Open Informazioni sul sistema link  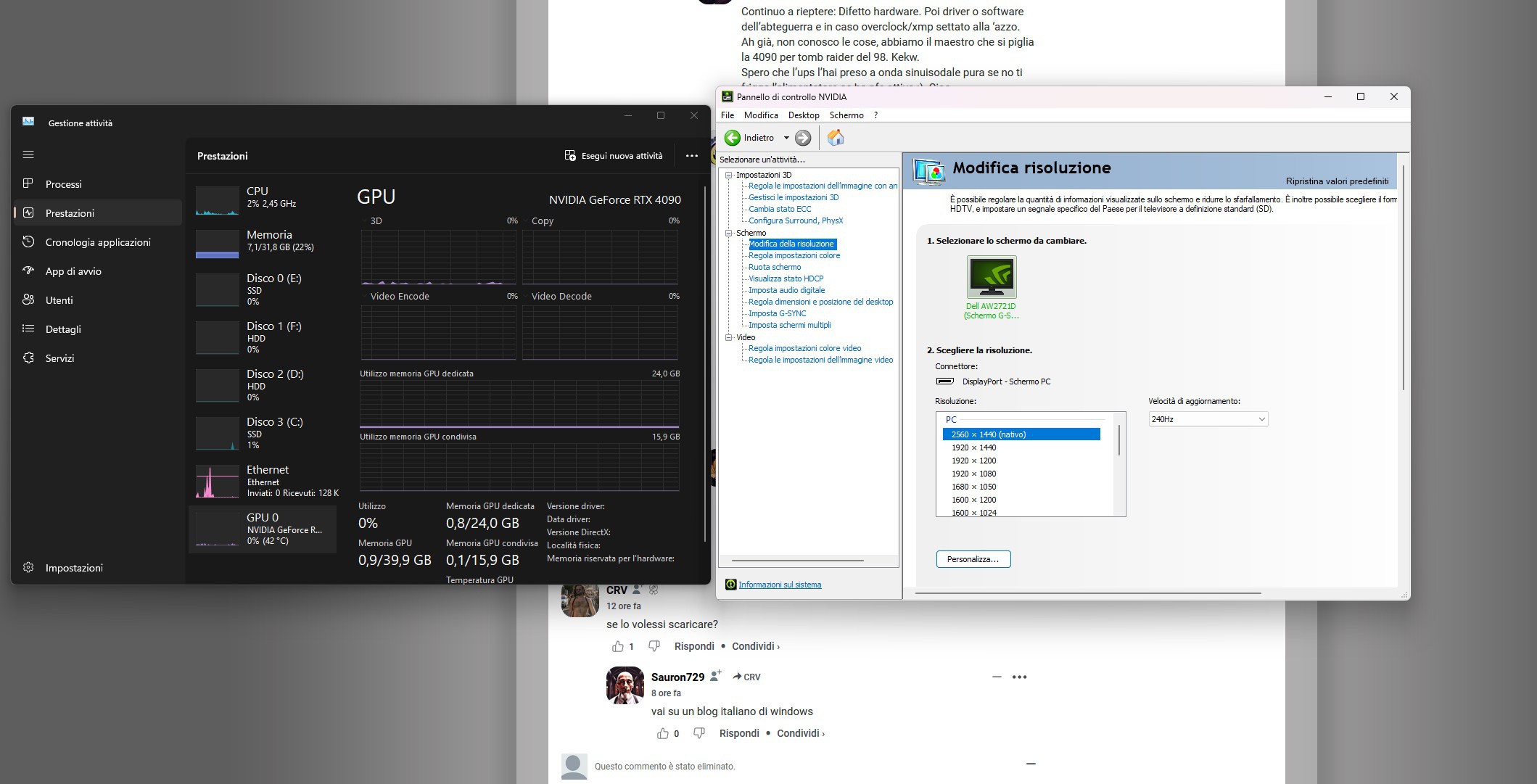point(780,585)
